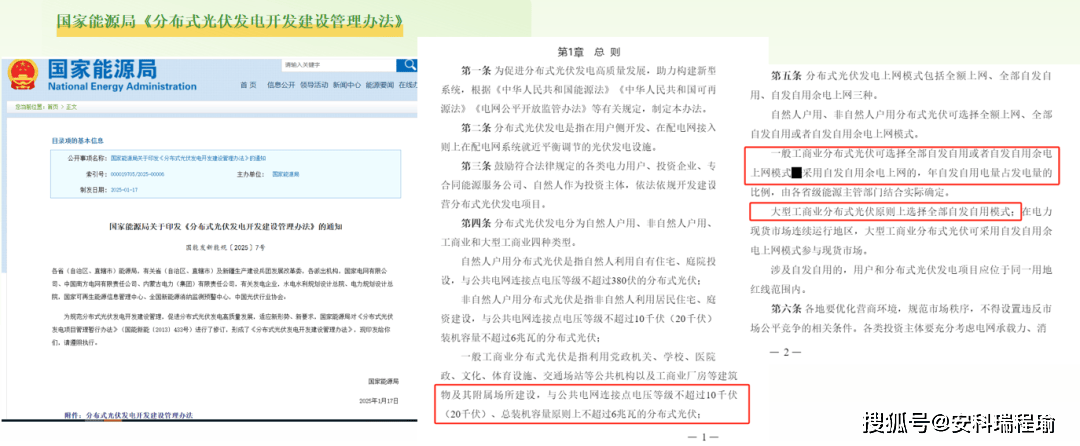
Task: Click the 首页 breadcrumb link
Action: coord(52,107)
